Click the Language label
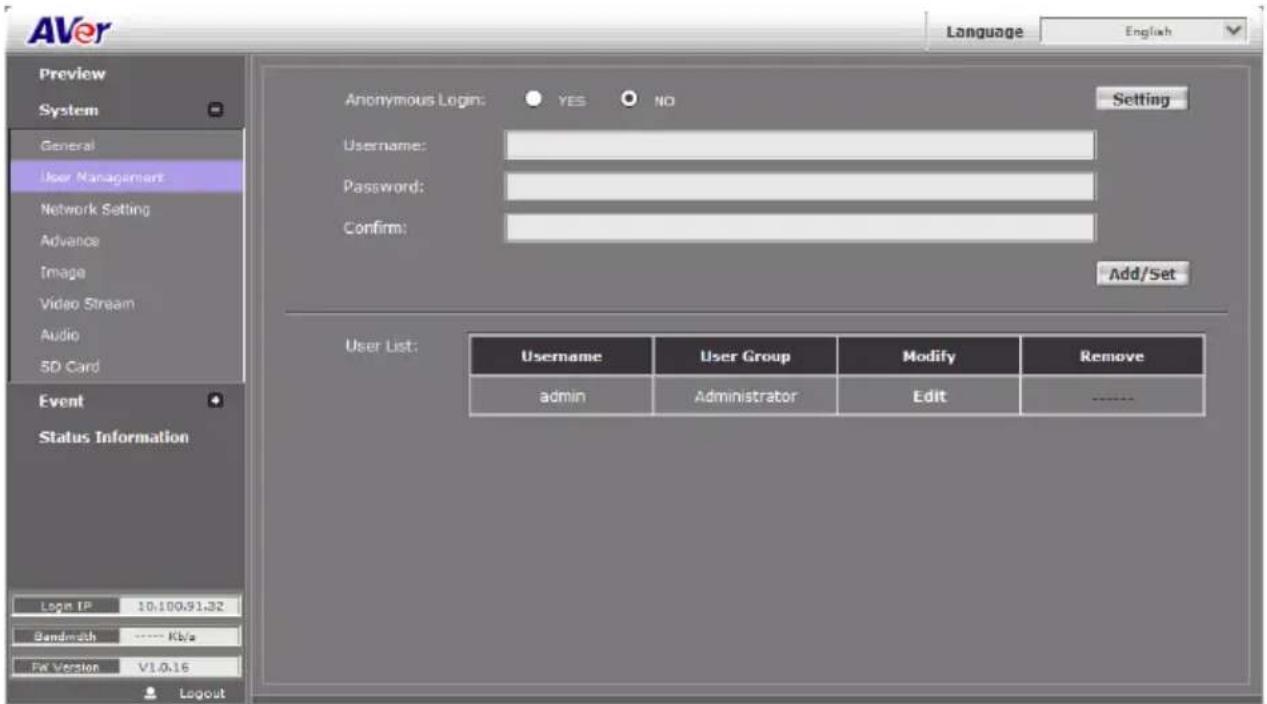The width and height of the screenshot is (1267, 704). tap(984, 32)
